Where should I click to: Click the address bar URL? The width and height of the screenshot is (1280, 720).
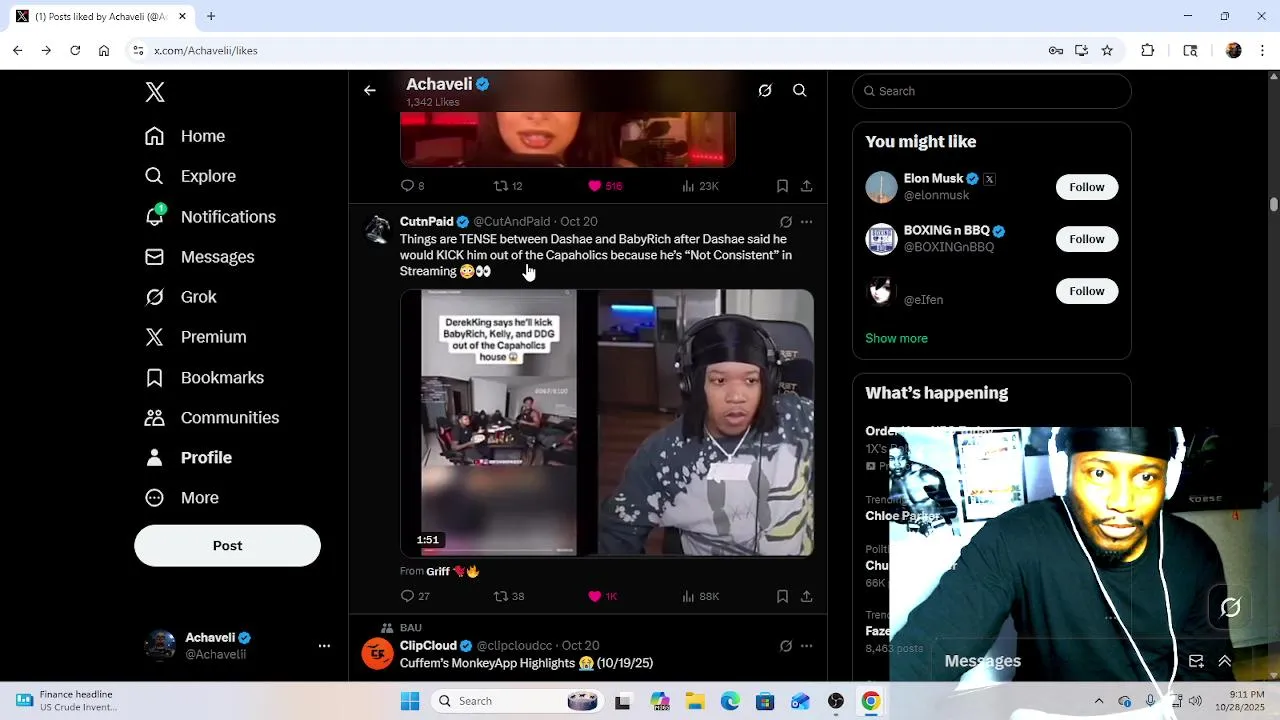tap(206, 50)
